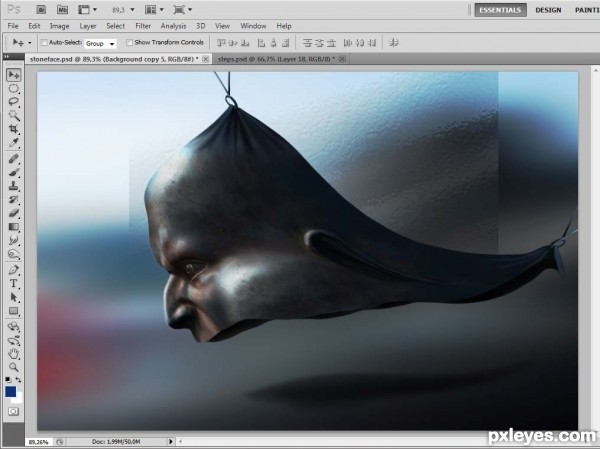This screenshot has width=600, height=449.
Task: Open the blue foreground color swatch
Action: click(x=11, y=392)
